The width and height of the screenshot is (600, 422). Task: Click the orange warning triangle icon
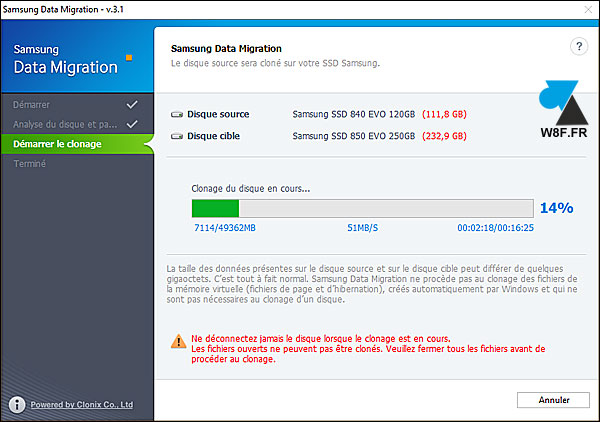[x=178, y=341]
